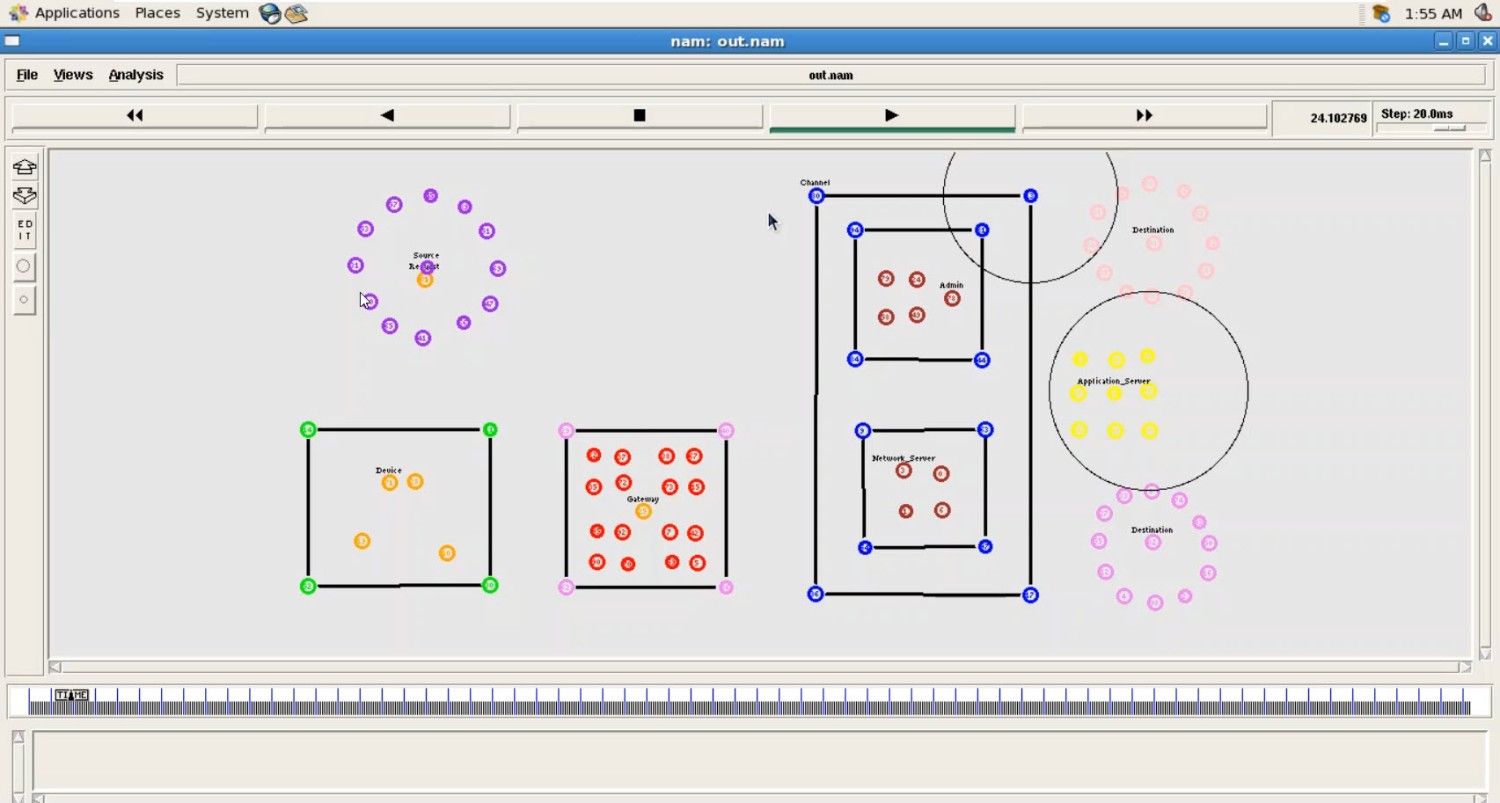Play the animation backward

point(387,116)
